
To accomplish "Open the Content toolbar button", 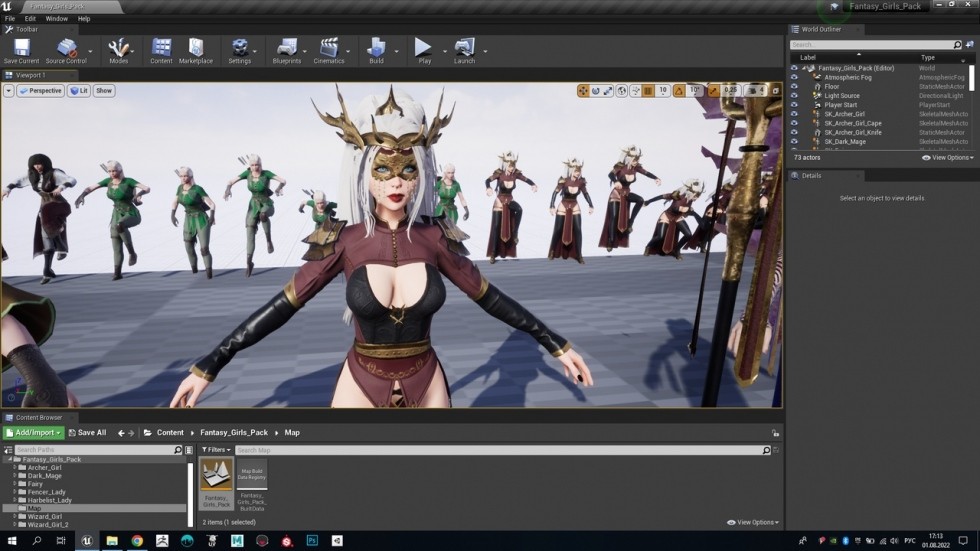I will pyautogui.click(x=161, y=51).
